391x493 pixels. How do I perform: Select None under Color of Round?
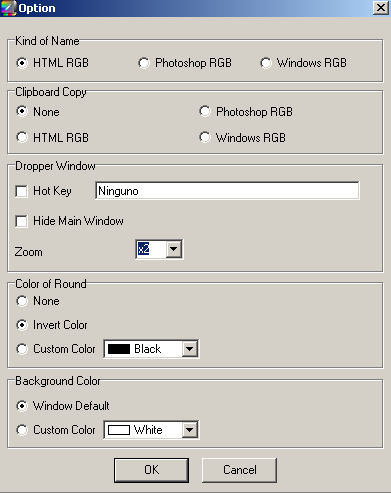(x=22, y=301)
